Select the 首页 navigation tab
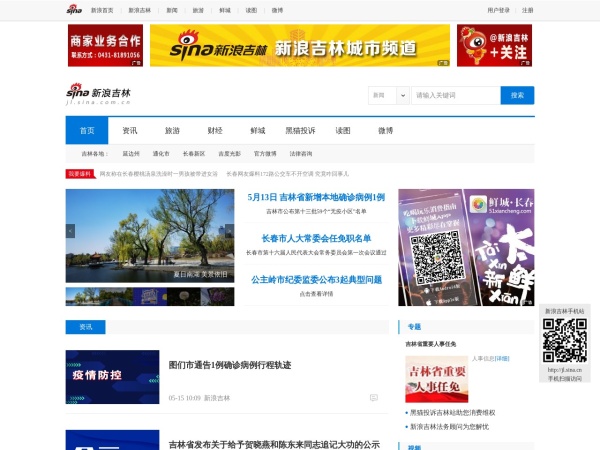Image resolution: width=600 pixels, height=450 pixels. (x=87, y=130)
